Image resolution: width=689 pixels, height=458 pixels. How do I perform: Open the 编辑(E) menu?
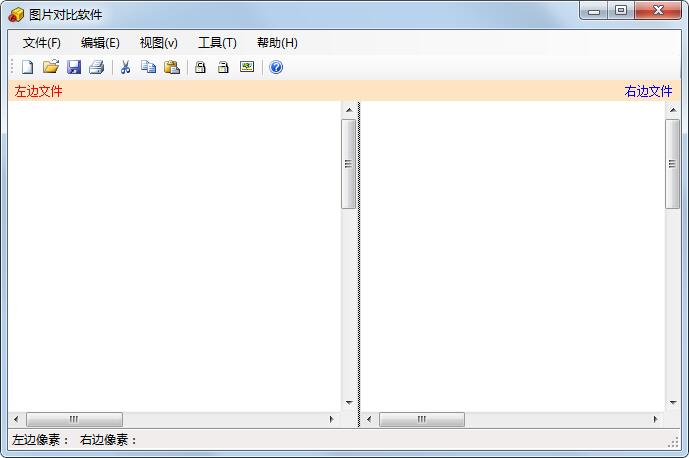(100, 43)
